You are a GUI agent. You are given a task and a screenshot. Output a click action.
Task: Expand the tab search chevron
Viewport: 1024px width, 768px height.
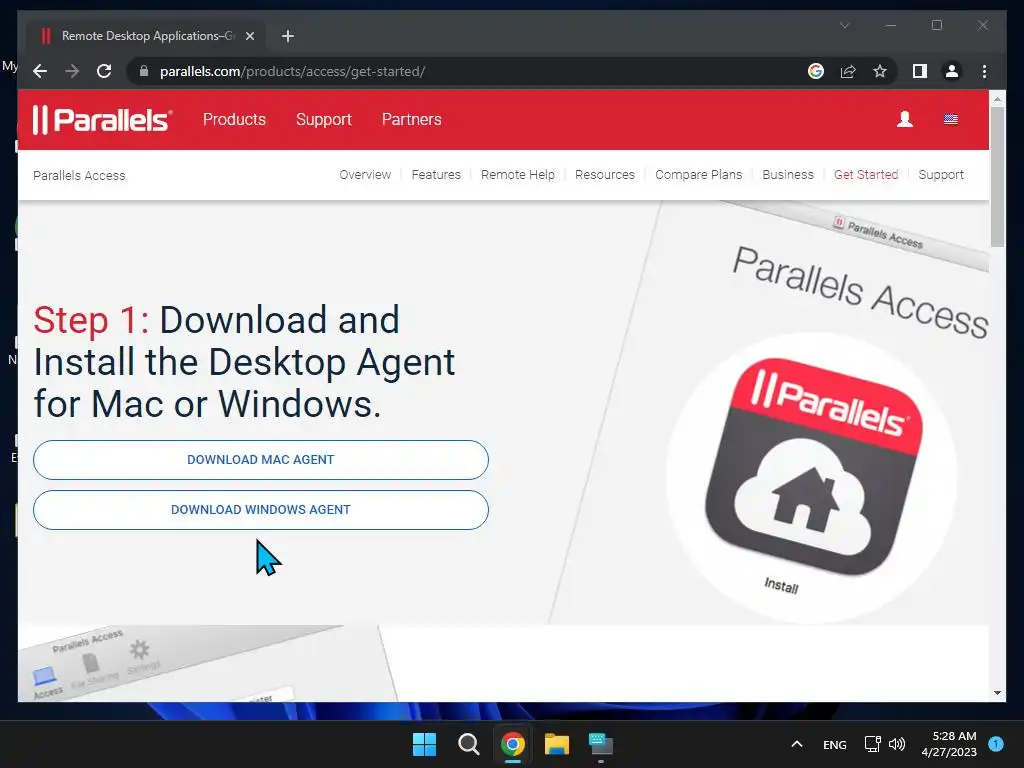[844, 25]
